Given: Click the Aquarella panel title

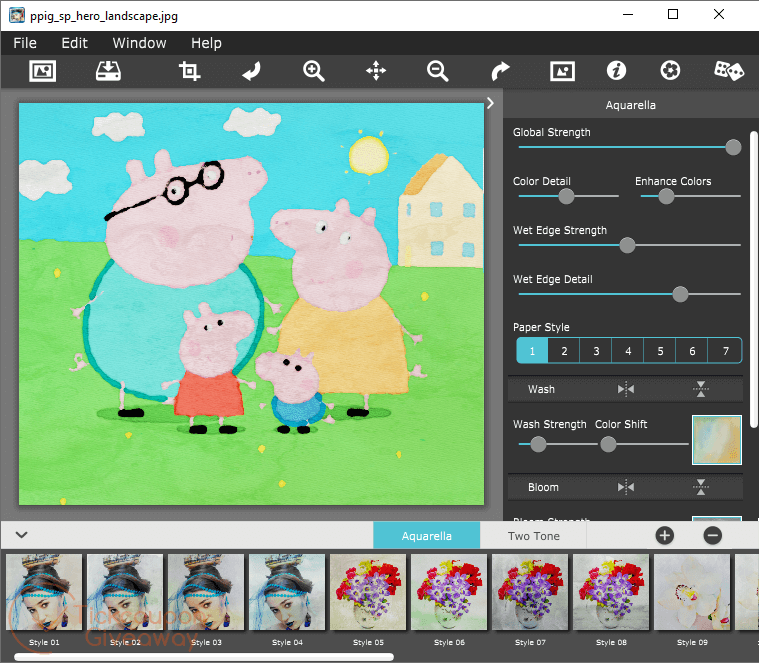Looking at the screenshot, I should (x=630, y=105).
